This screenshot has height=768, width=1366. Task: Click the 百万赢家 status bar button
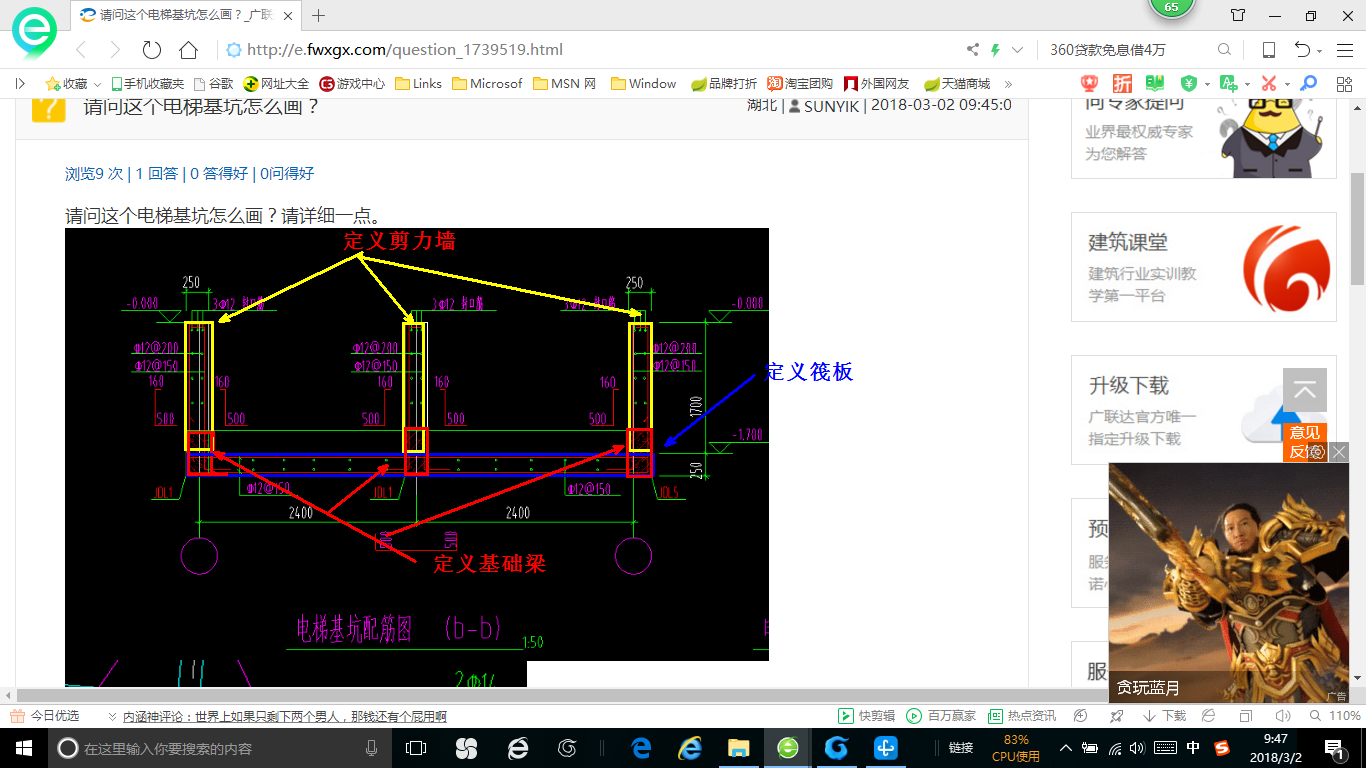(941, 716)
